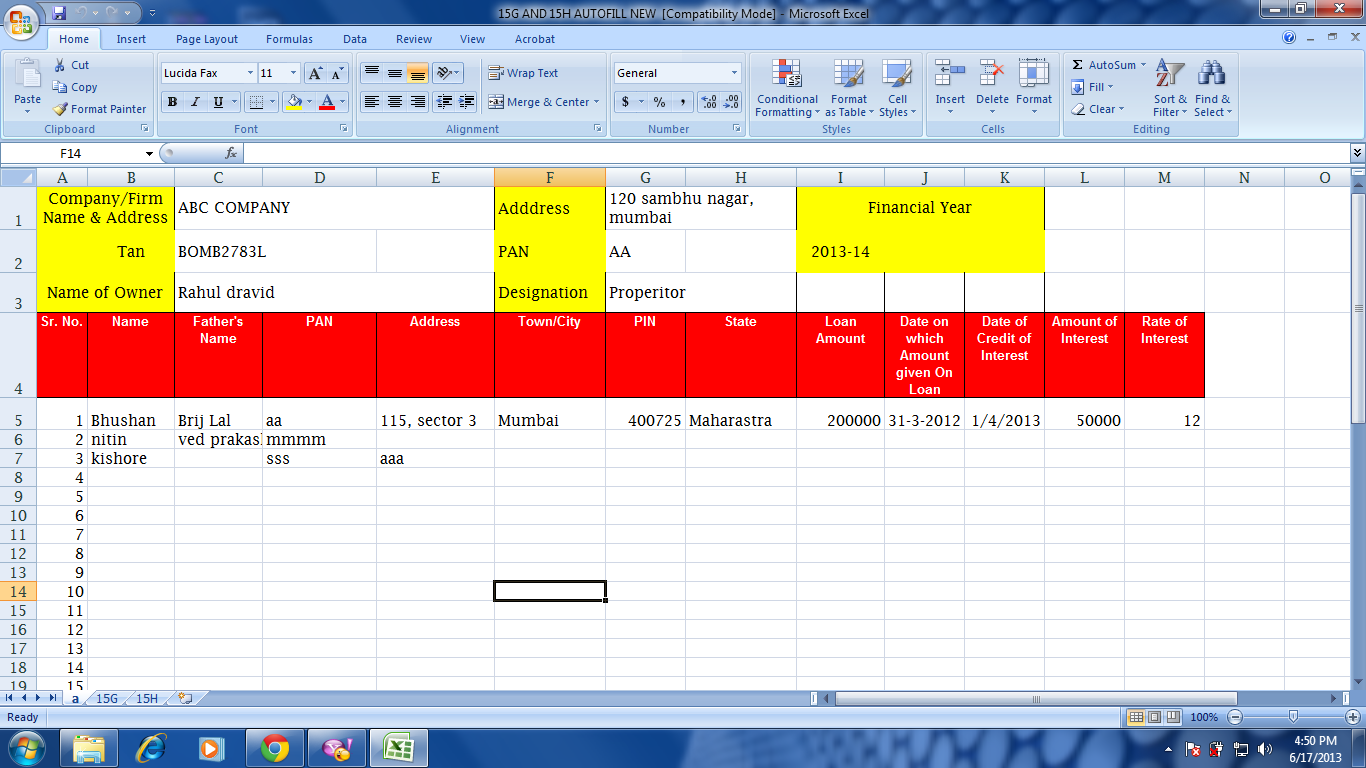Switch to the Formulas tab
The width and height of the screenshot is (1366, 768).
click(289, 39)
